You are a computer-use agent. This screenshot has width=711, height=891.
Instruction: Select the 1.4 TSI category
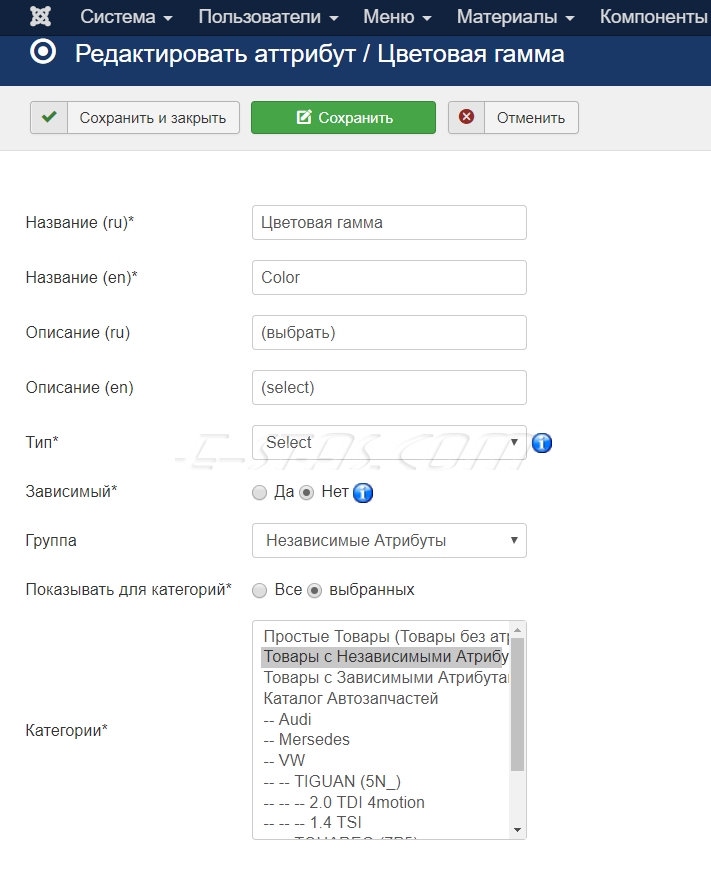(386, 823)
